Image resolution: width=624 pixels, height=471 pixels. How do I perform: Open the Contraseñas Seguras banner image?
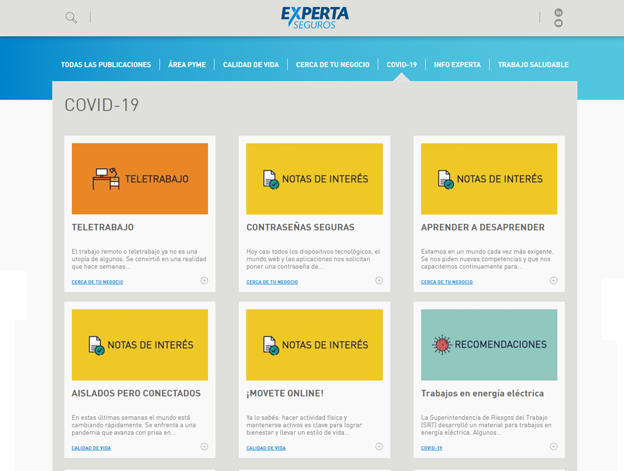tap(314, 179)
